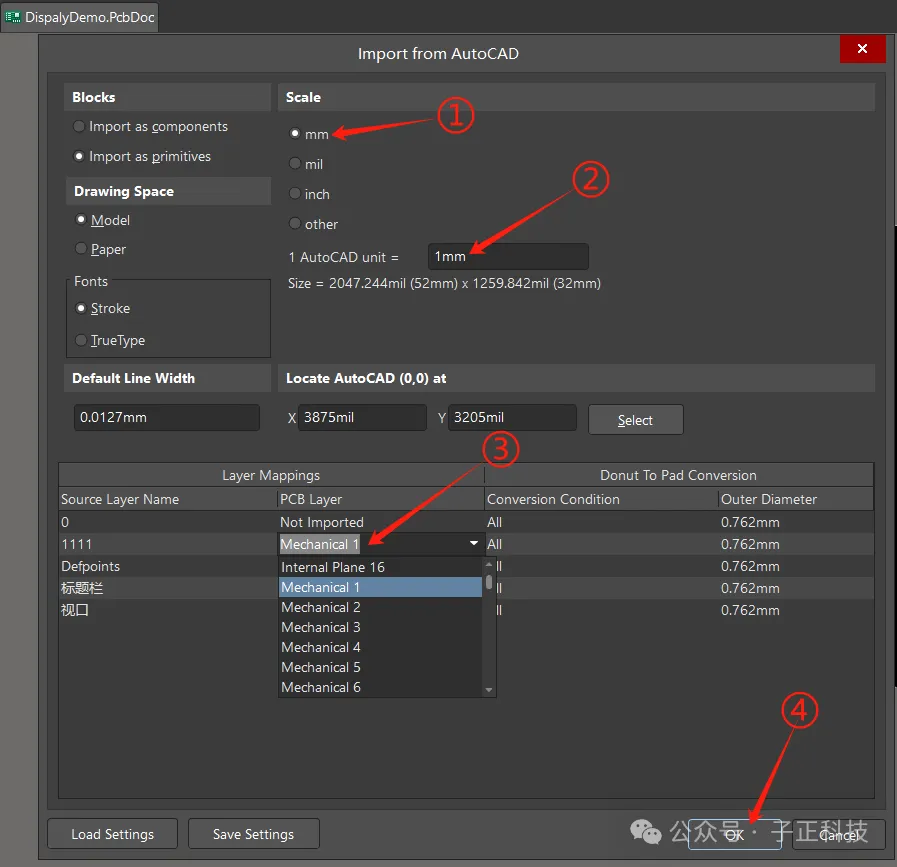
Task: Click layer list scroll-up arrow
Action: coord(489,564)
